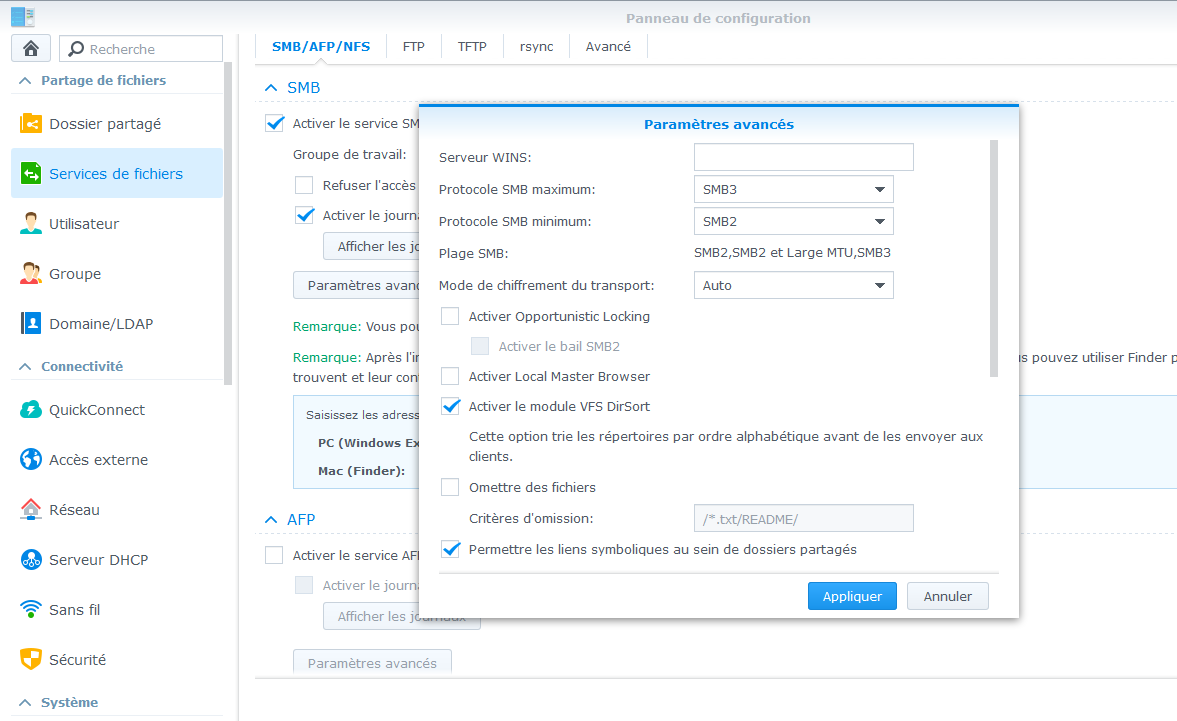This screenshot has width=1177, height=721.
Task: Open Protocole SMB maximum dropdown
Action: pos(793,189)
